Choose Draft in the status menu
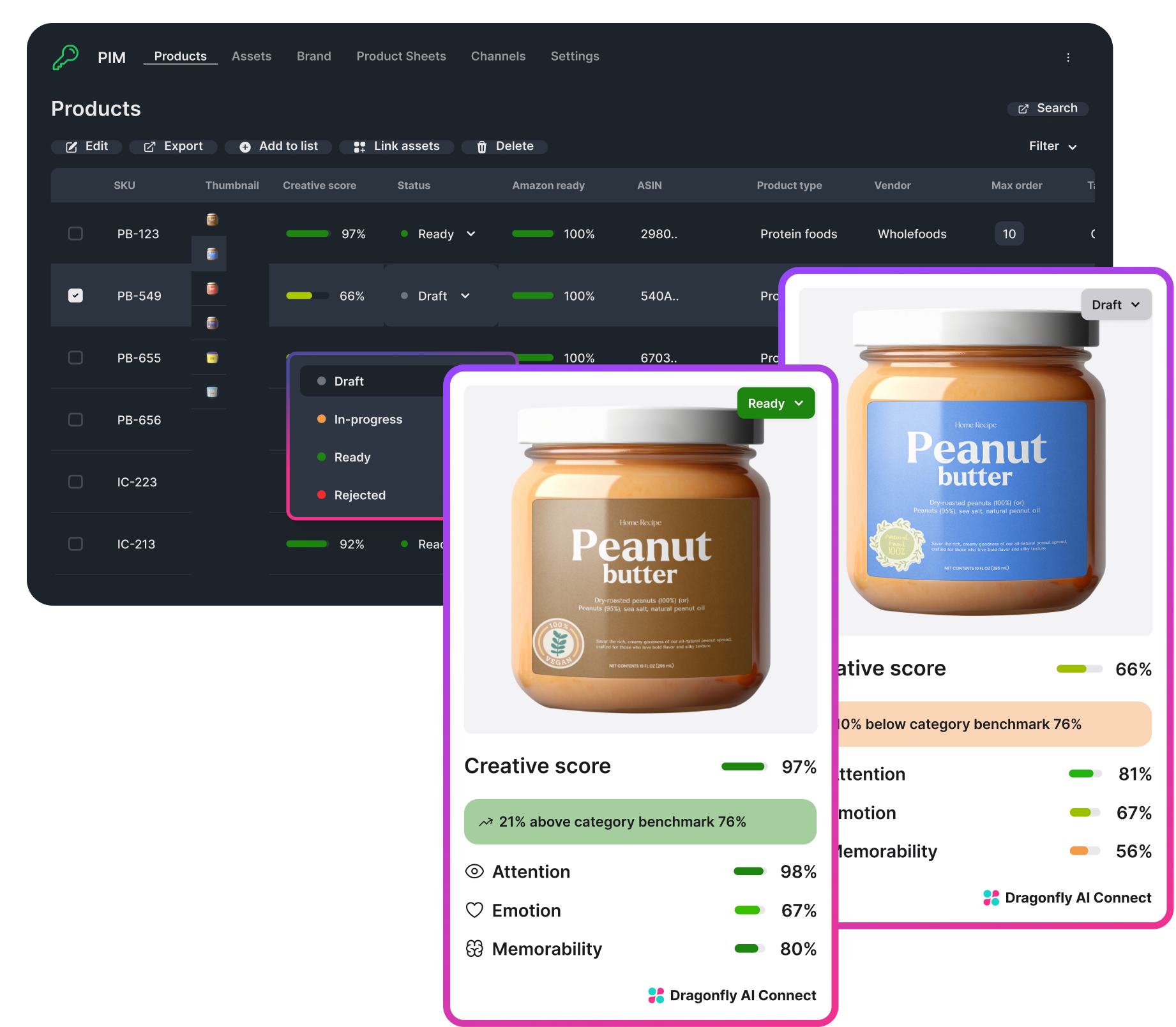 [372, 381]
